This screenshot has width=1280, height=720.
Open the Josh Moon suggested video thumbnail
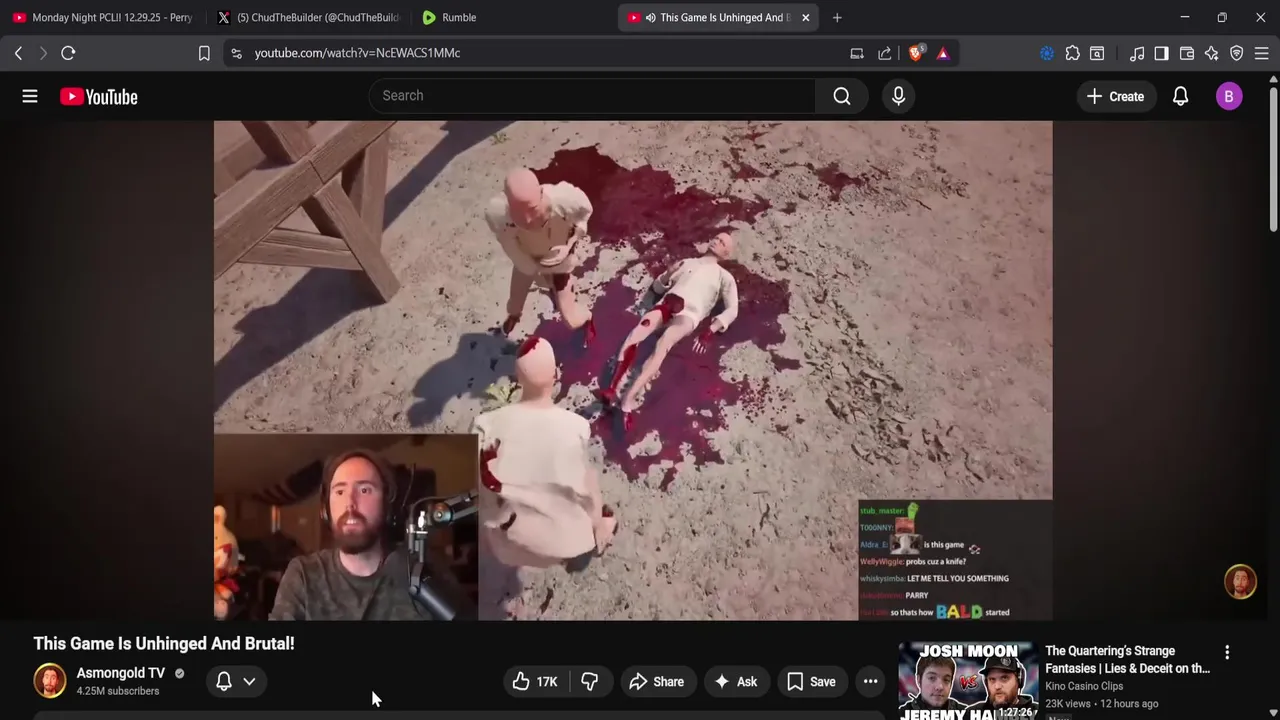pos(968,681)
